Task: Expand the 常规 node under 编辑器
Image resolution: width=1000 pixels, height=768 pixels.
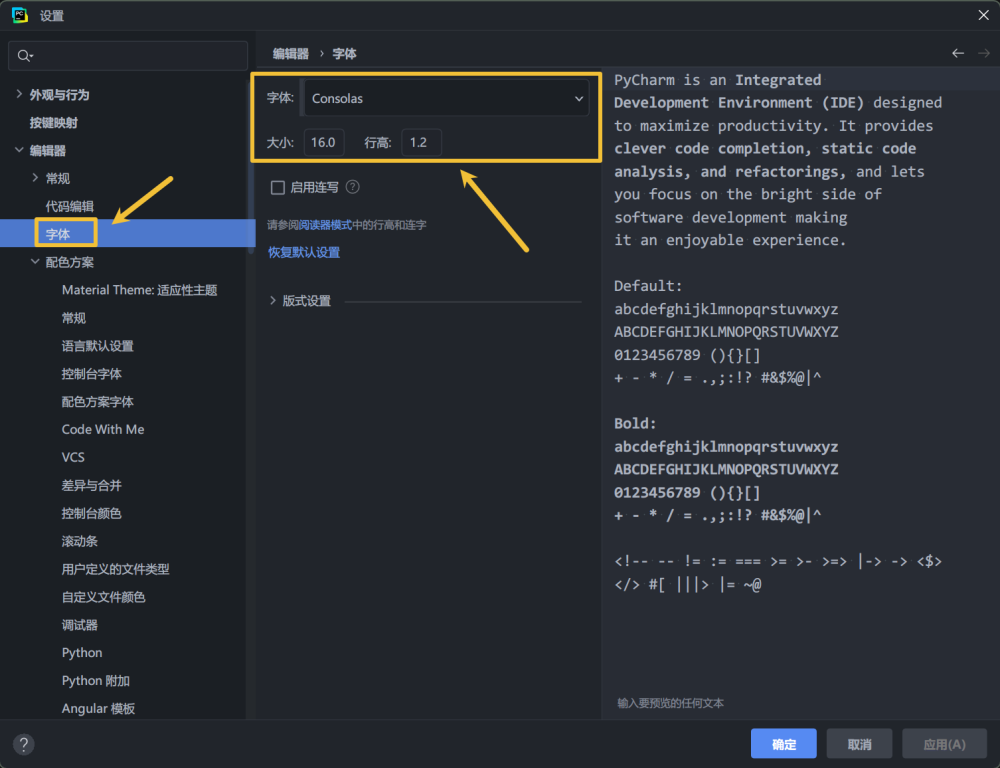Action: [35, 178]
